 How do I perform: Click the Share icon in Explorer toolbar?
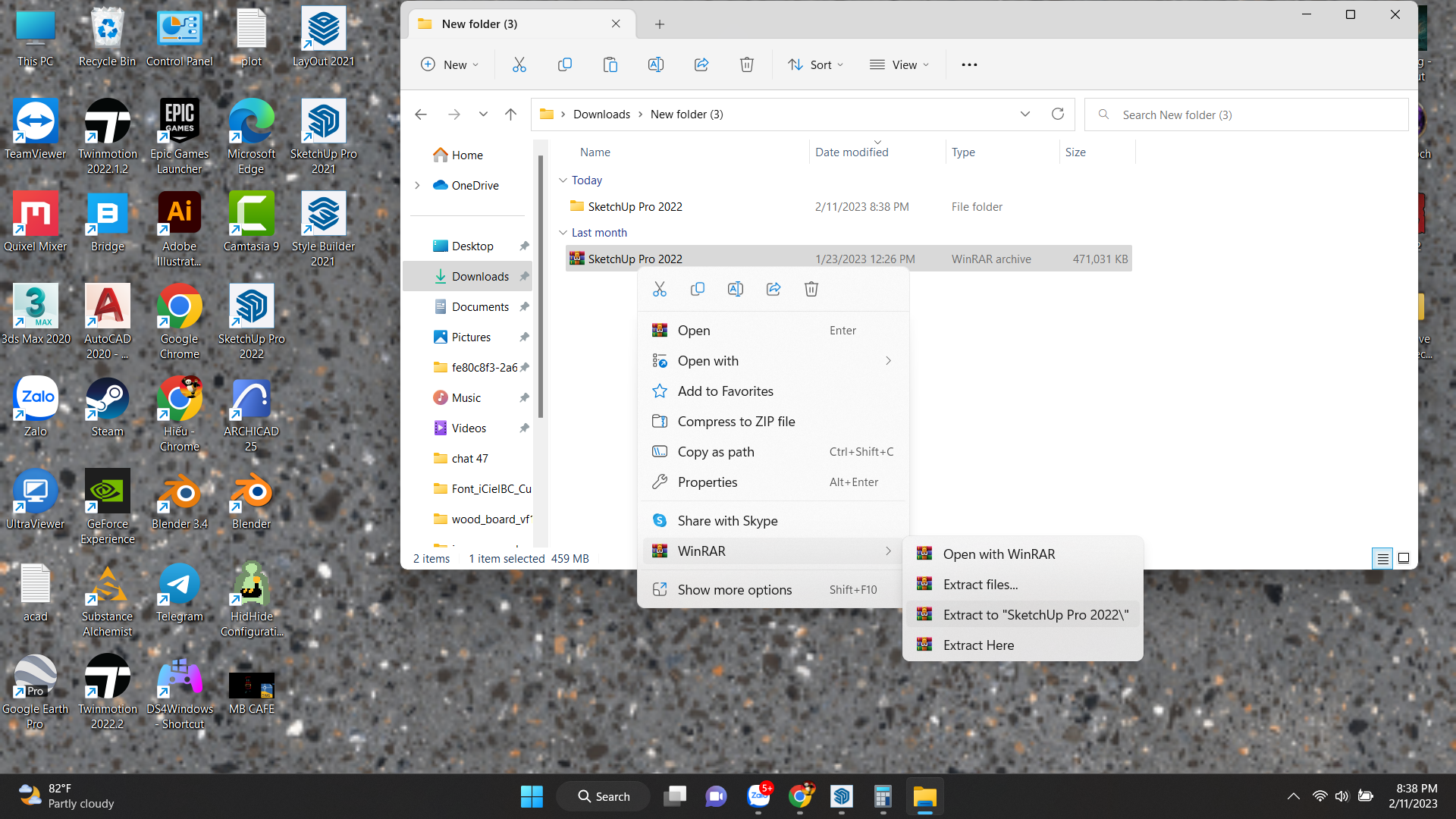(701, 65)
